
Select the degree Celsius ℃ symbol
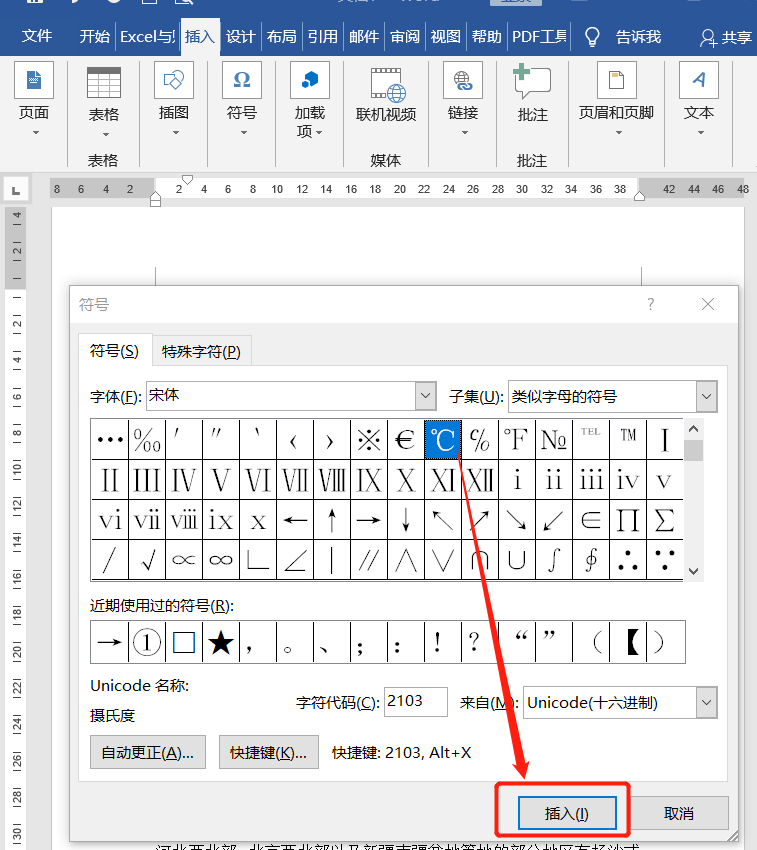442,440
